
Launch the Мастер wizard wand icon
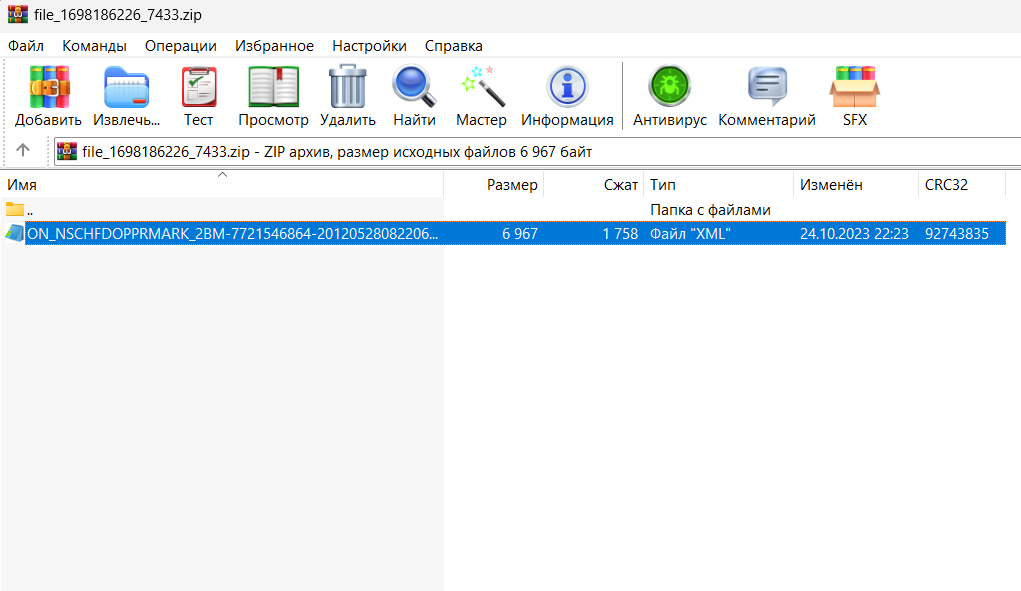point(482,86)
